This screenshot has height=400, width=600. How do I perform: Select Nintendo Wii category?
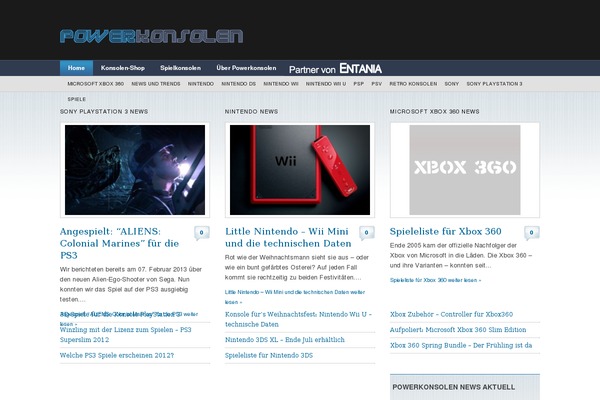click(280, 84)
